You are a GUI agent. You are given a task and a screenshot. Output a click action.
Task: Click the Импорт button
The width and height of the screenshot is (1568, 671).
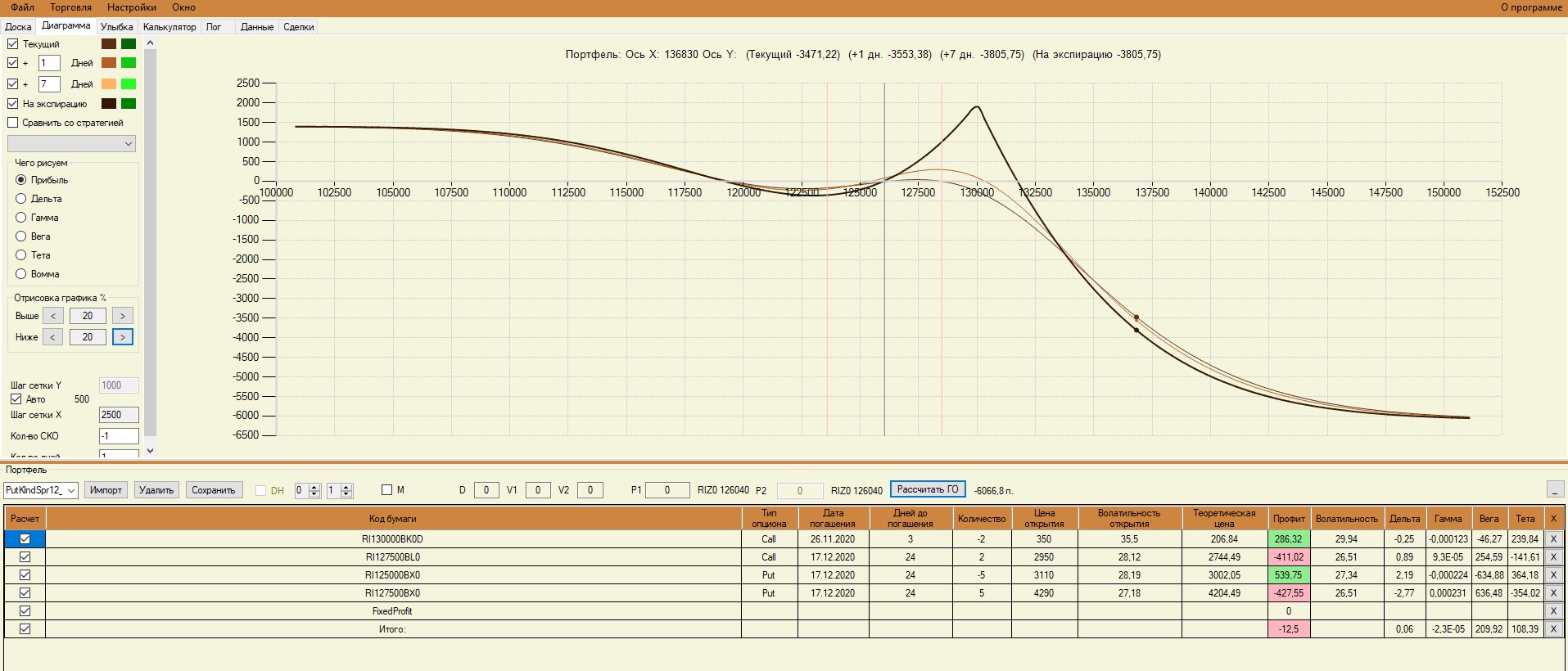click(x=106, y=490)
